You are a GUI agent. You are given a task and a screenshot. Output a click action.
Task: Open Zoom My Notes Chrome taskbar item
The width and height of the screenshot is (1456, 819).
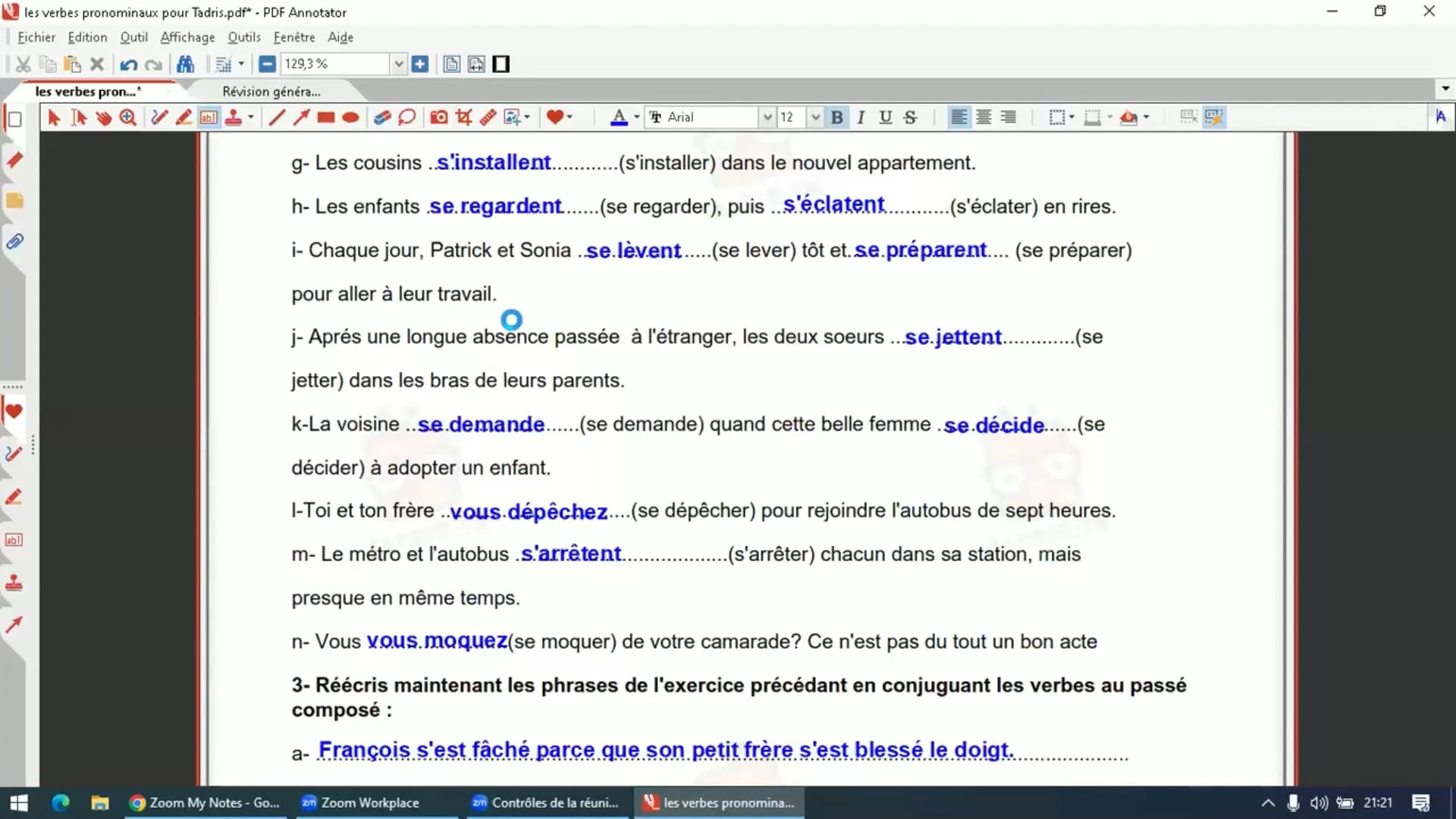[205, 802]
